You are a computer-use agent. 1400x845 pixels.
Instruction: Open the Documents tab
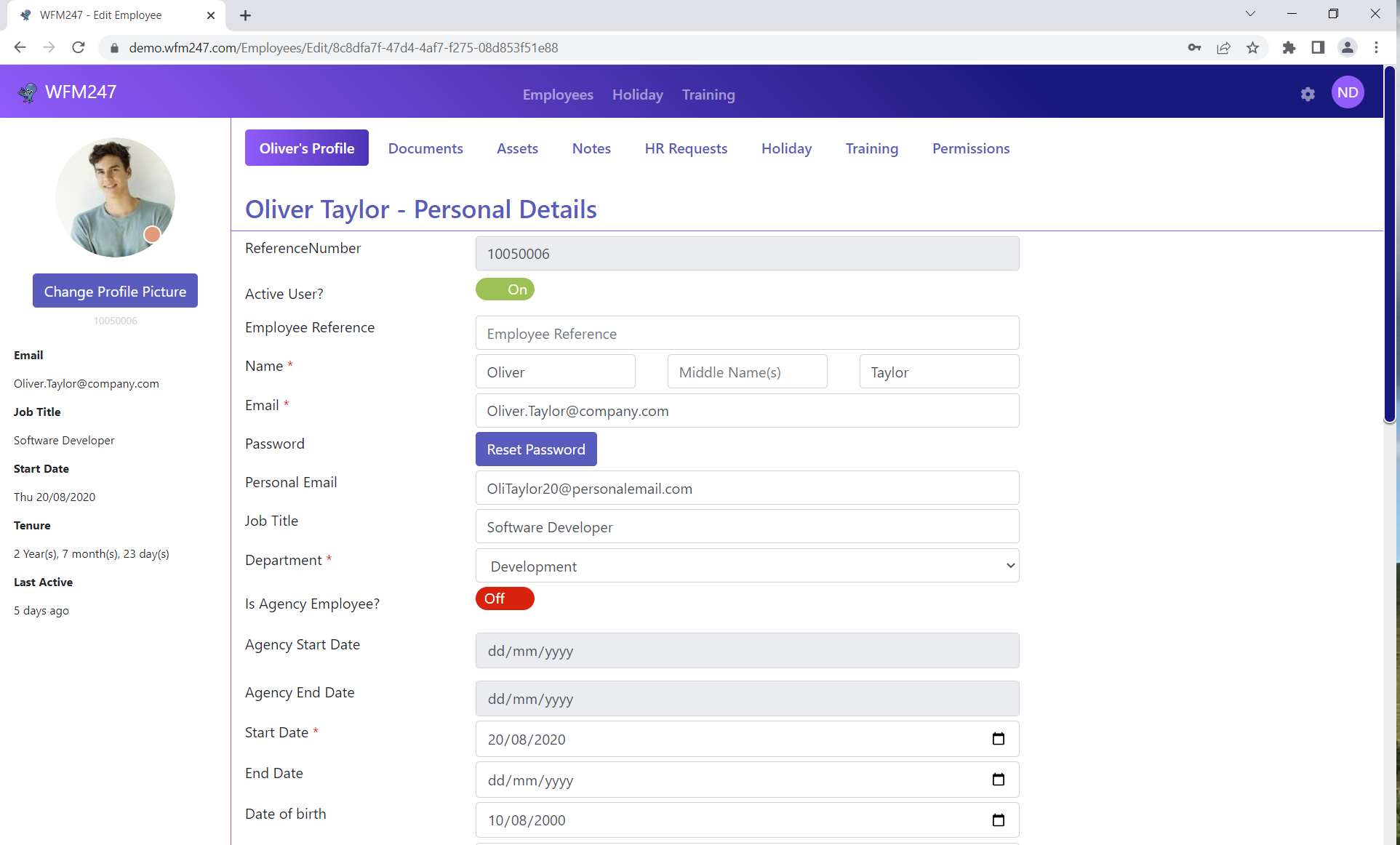point(425,148)
